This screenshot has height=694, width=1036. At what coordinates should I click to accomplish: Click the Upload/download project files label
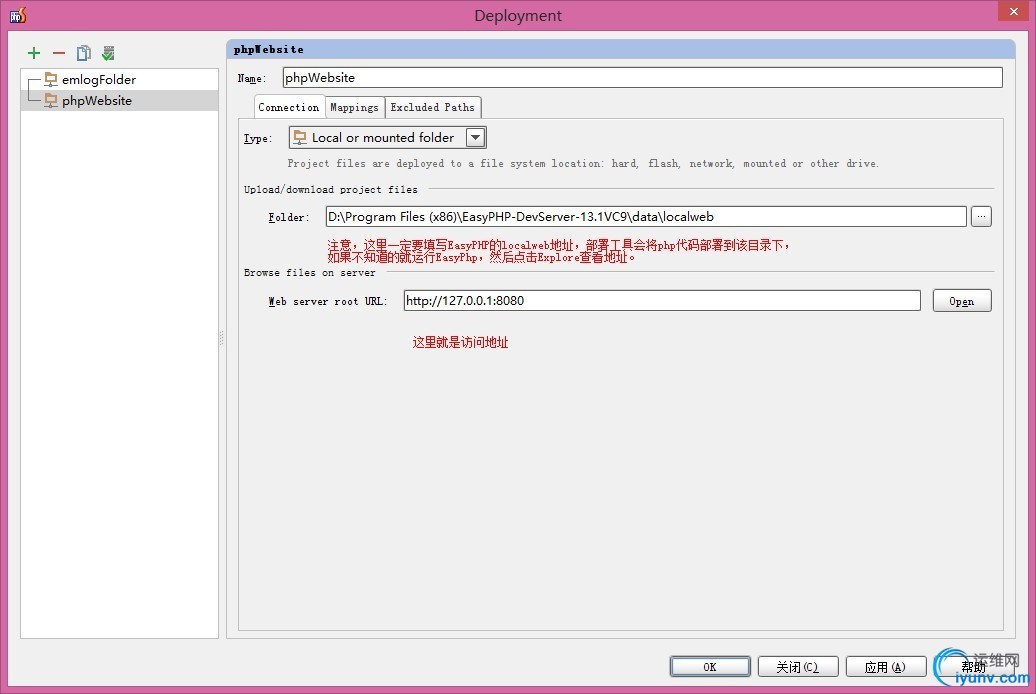[x=330, y=190]
